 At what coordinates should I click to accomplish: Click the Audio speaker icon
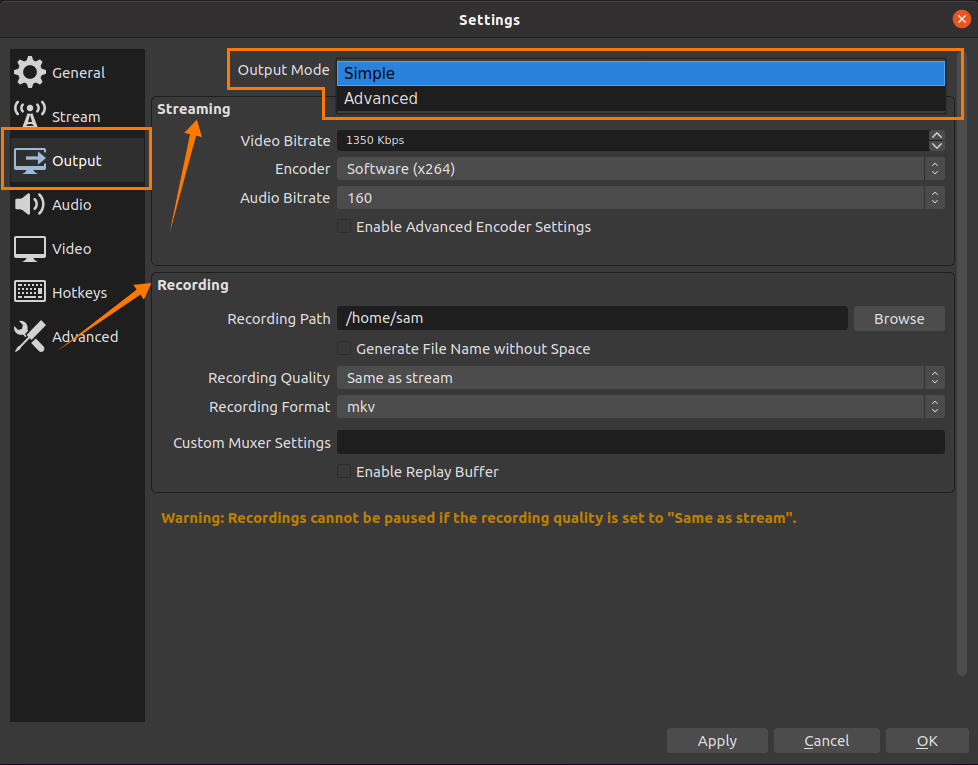click(29, 204)
